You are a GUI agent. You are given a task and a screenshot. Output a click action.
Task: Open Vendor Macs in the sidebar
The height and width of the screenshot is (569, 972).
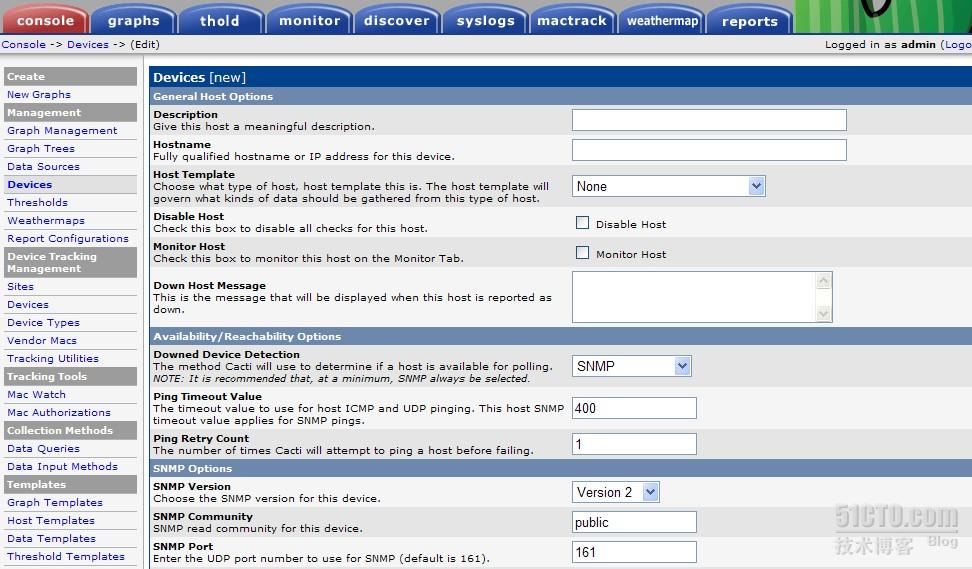(42, 340)
